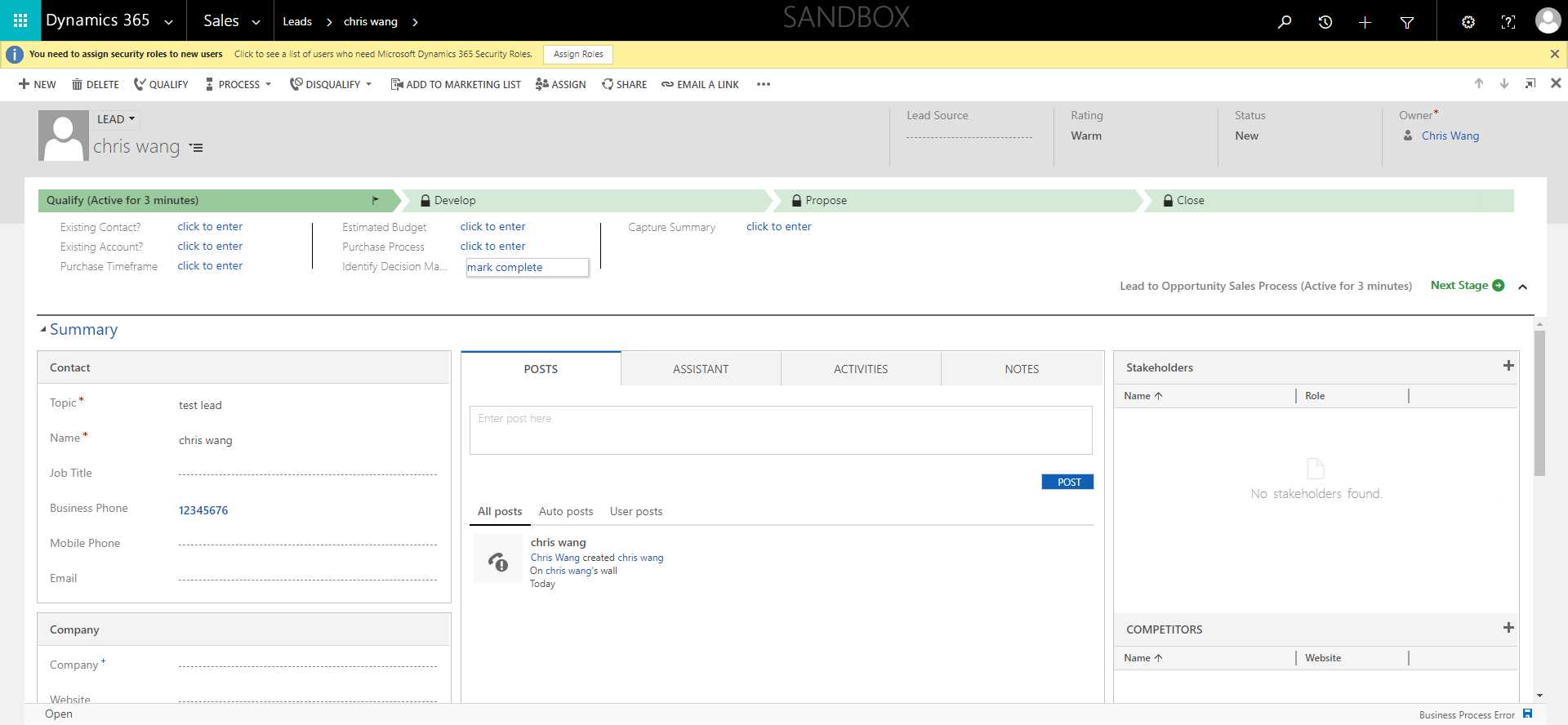Open the Dynamics 365 app launcher waffle
The image size is (1568, 725).
[20, 20]
